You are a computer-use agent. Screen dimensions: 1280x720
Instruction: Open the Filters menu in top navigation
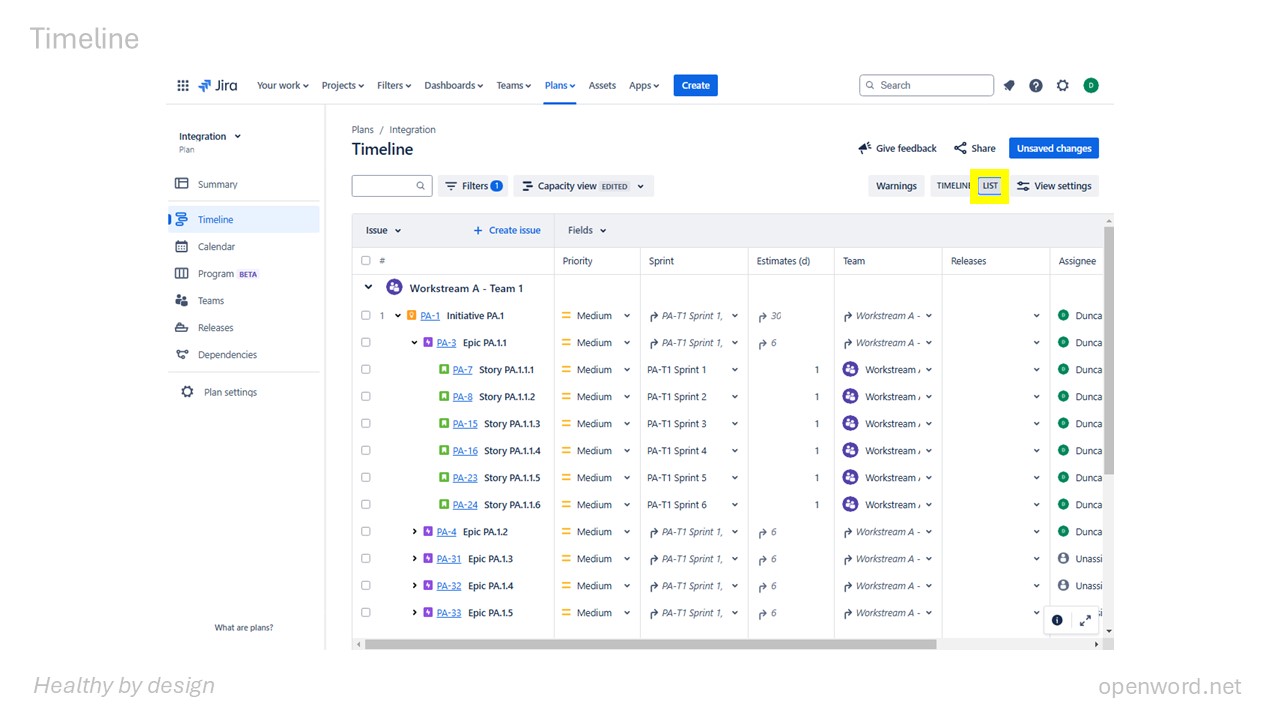pyautogui.click(x=394, y=86)
